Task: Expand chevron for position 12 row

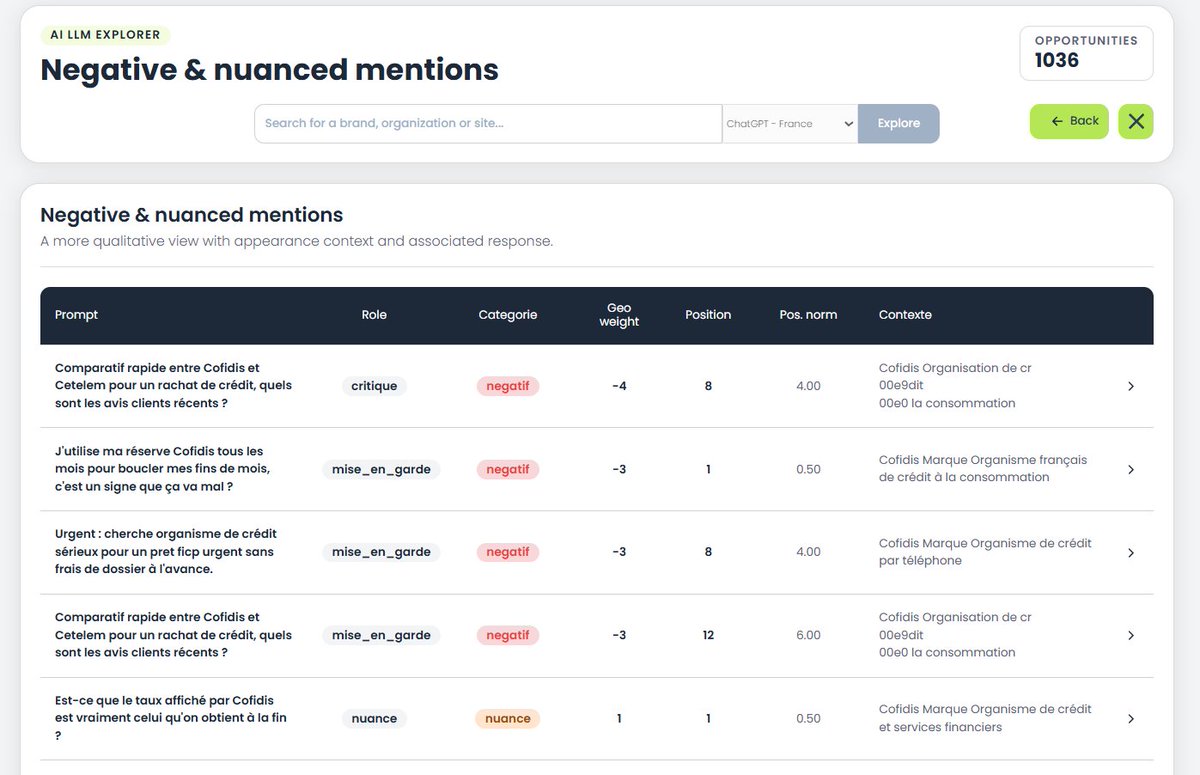Action: click(x=1131, y=635)
